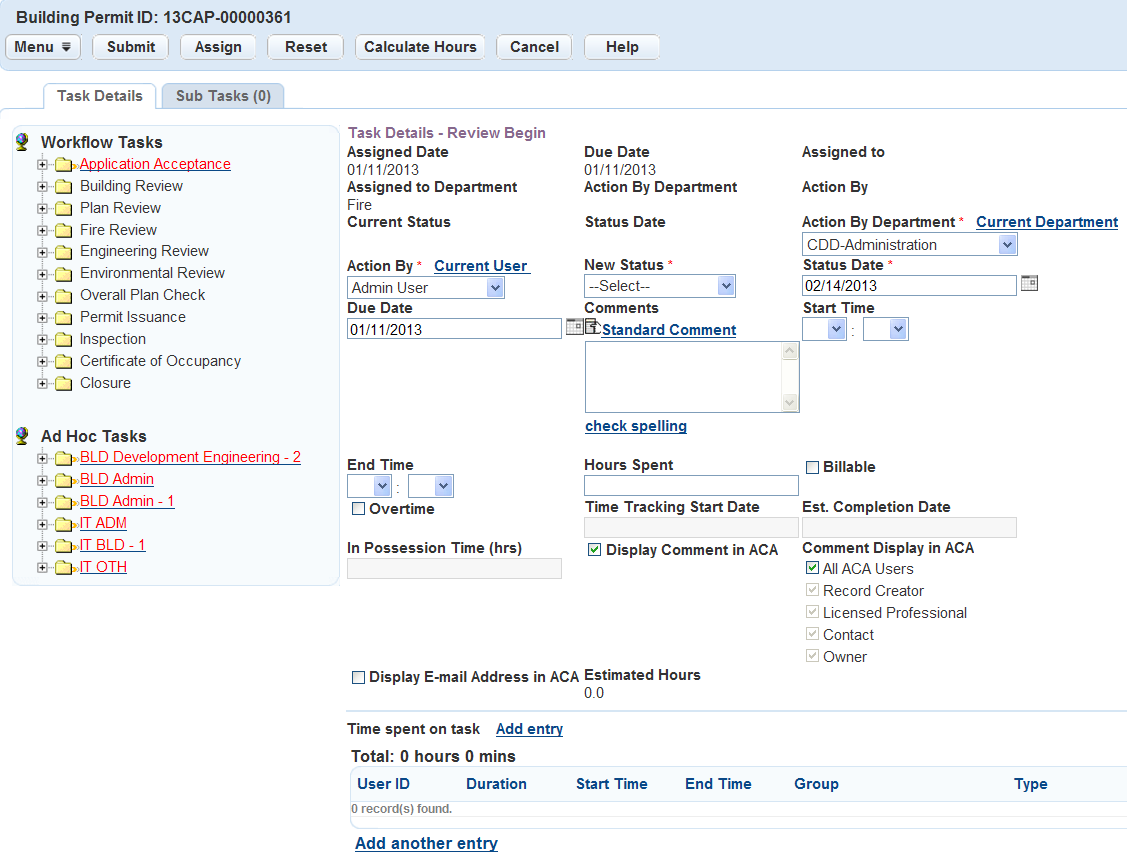Open the New Status dropdown
This screenshot has height=857, width=1127.
pyautogui.click(x=660, y=287)
